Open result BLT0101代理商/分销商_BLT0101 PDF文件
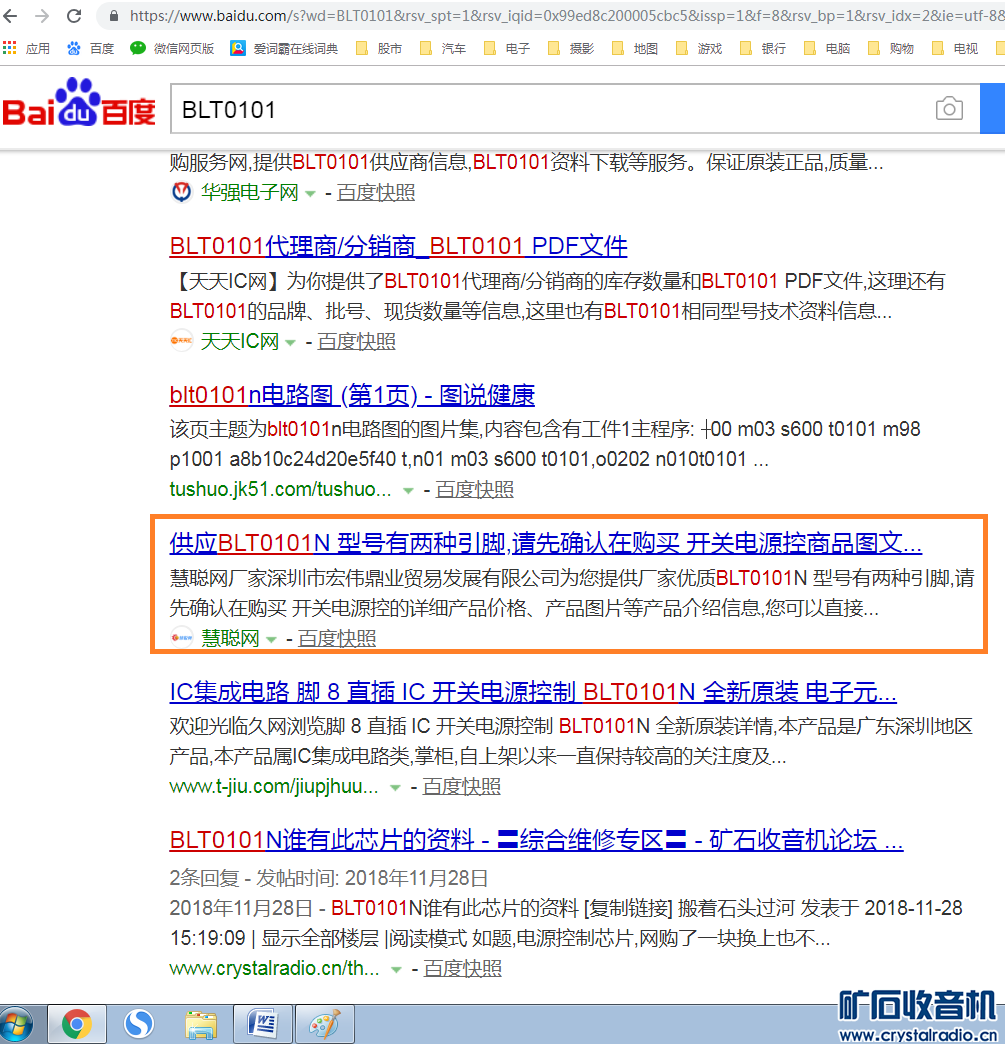The width and height of the screenshot is (1005, 1048). coord(398,246)
